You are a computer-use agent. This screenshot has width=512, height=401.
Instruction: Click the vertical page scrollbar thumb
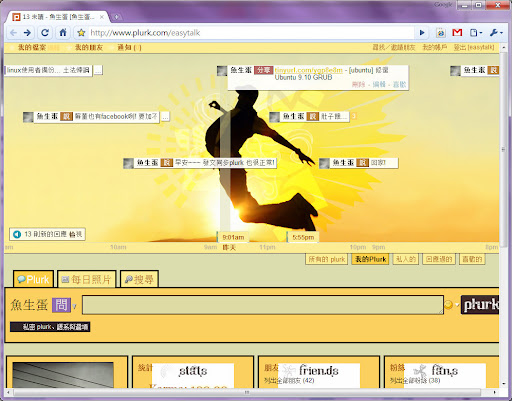(503, 150)
